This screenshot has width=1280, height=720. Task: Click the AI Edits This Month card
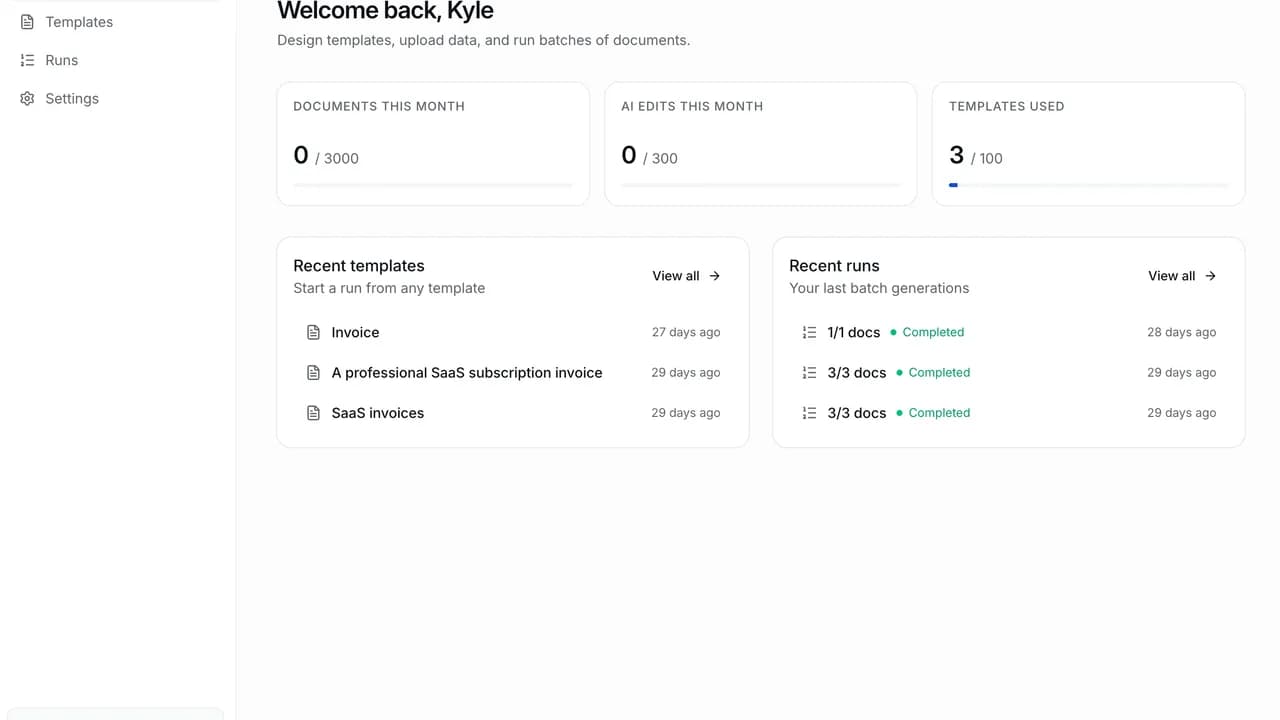[761, 144]
